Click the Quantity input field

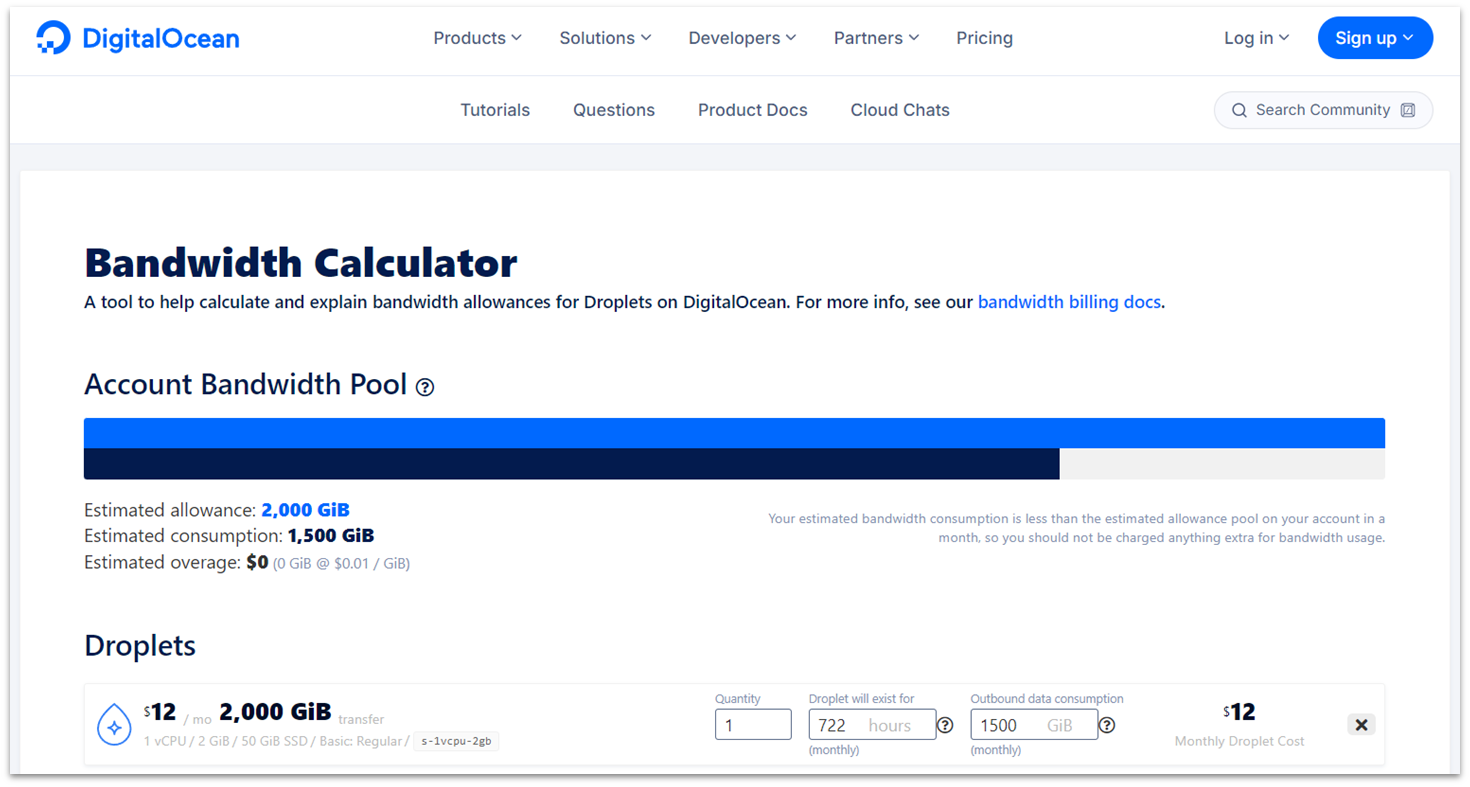coord(753,725)
